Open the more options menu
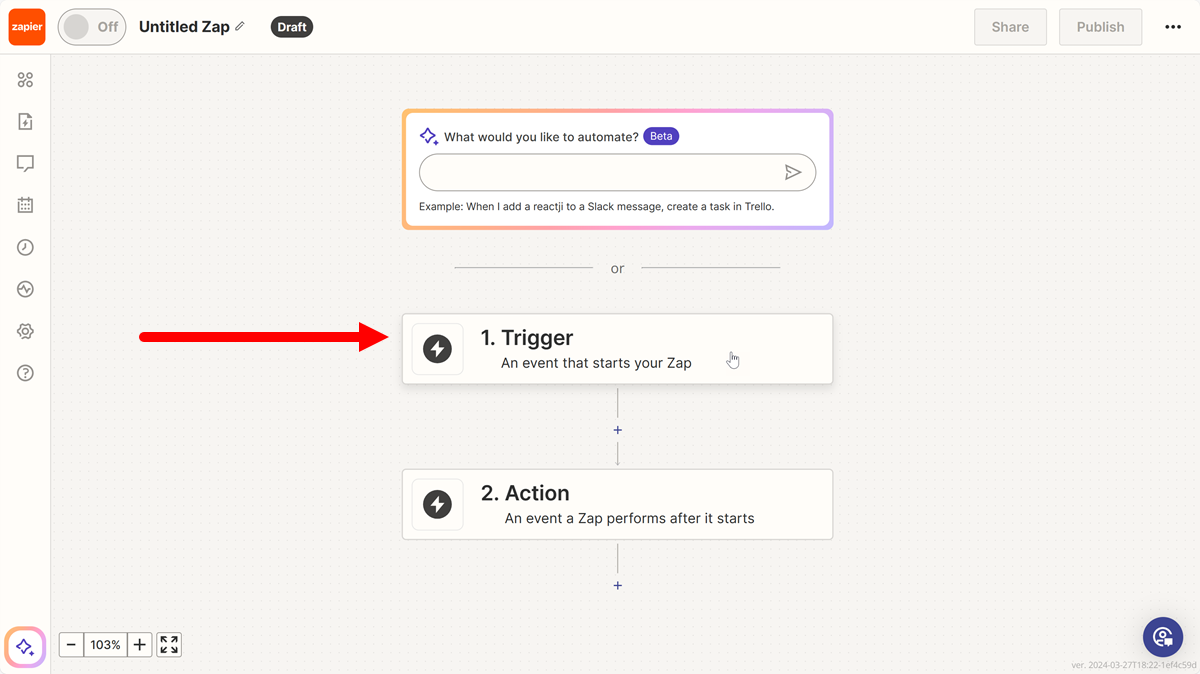 (x=1172, y=27)
